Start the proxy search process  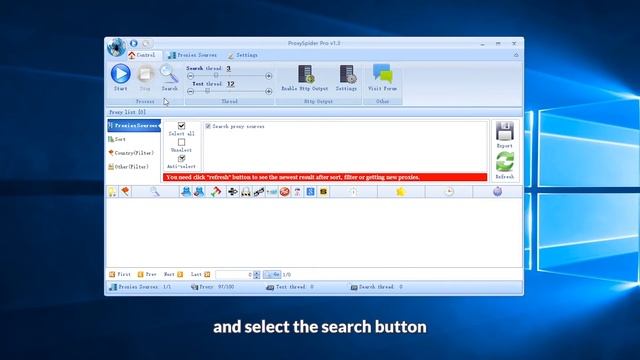coord(121,78)
